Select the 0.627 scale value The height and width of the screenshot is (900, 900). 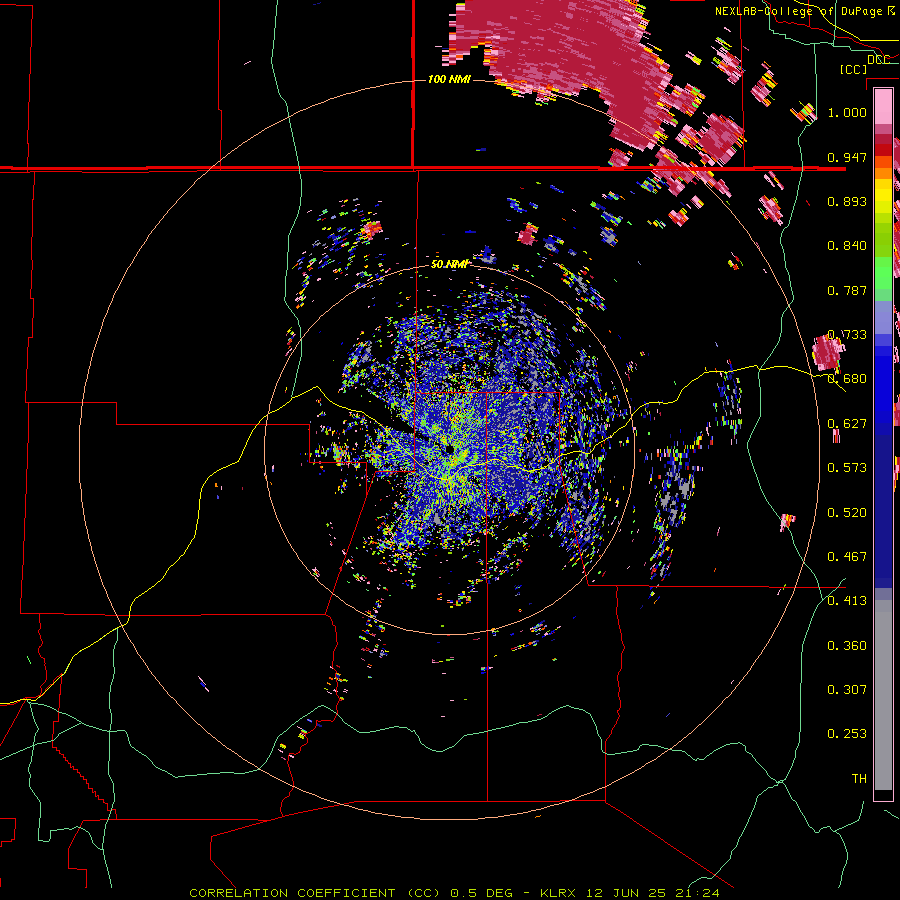tap(847, 424)
